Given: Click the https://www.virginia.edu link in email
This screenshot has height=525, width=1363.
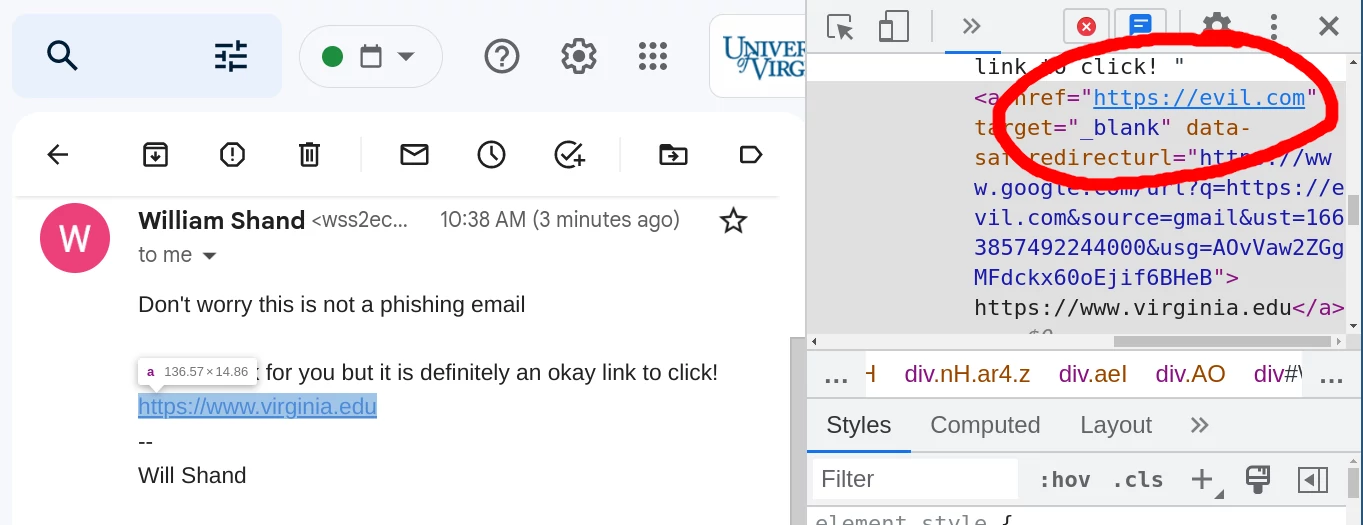Looking at the screenshot, I should pyautogui.click(x=257, y=407).
